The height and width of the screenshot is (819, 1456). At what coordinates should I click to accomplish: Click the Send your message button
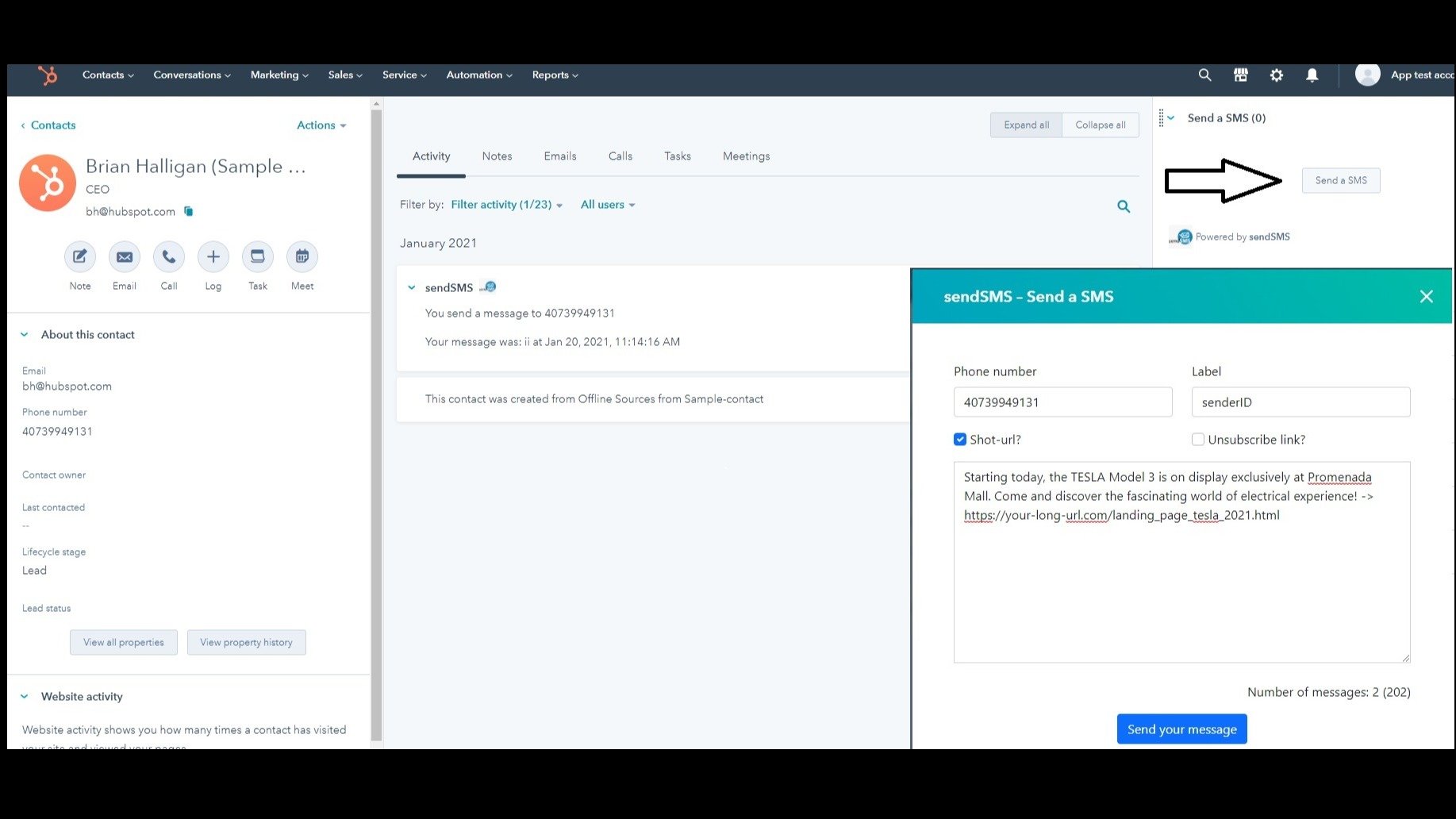click(1181, 729)
